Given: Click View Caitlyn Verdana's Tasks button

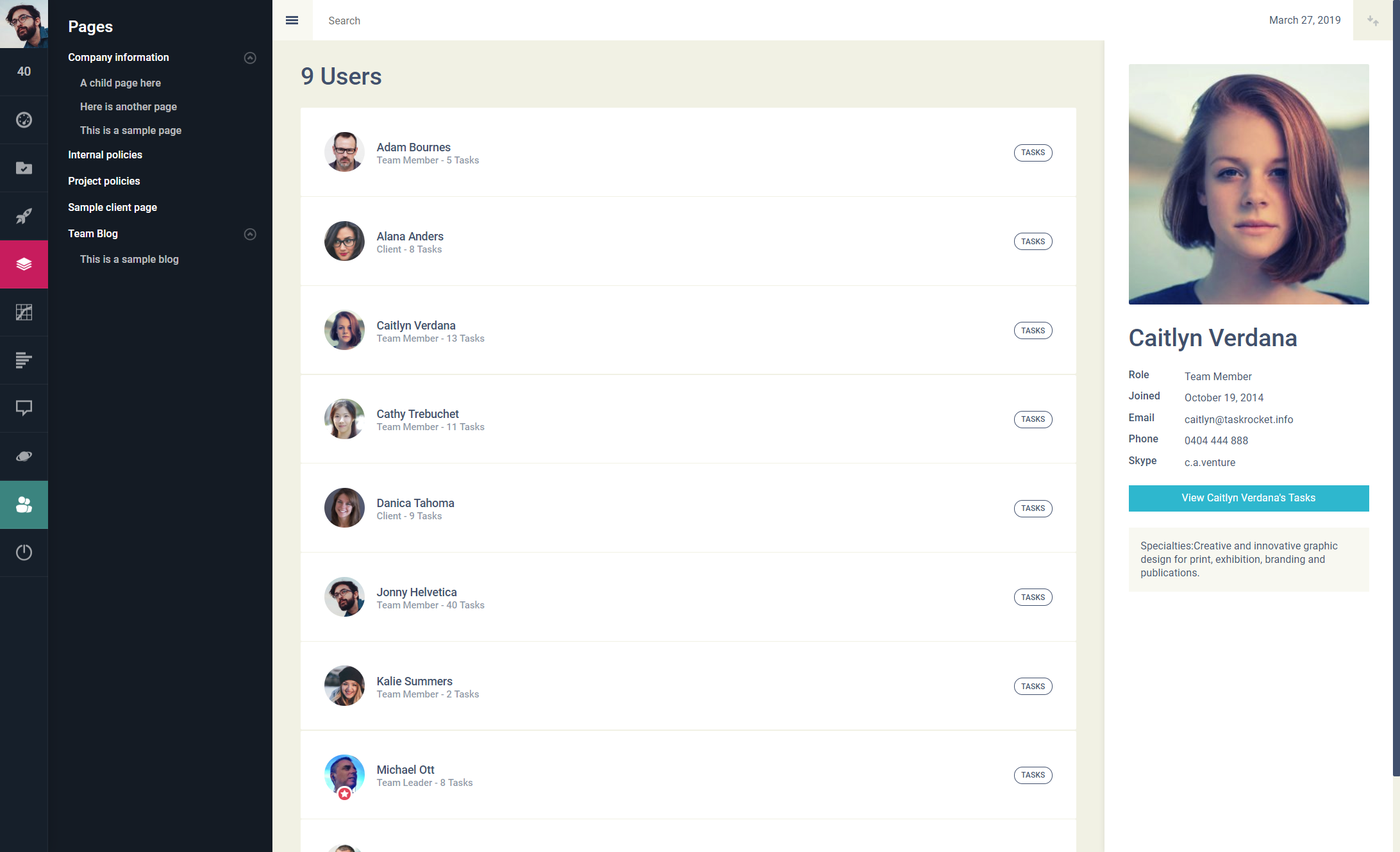Looking at the screenshot, I should (1248, 498).
